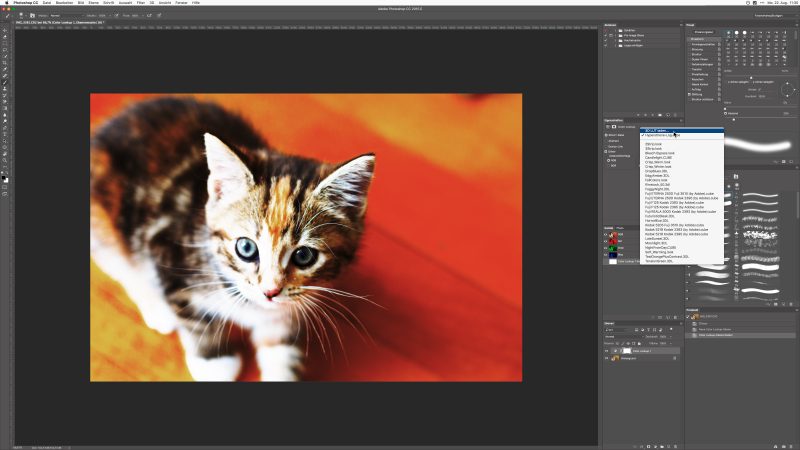This screenshot has width=800, height=450.
Task: Click the Pinselvorgaben button
Action: point(704,32)
